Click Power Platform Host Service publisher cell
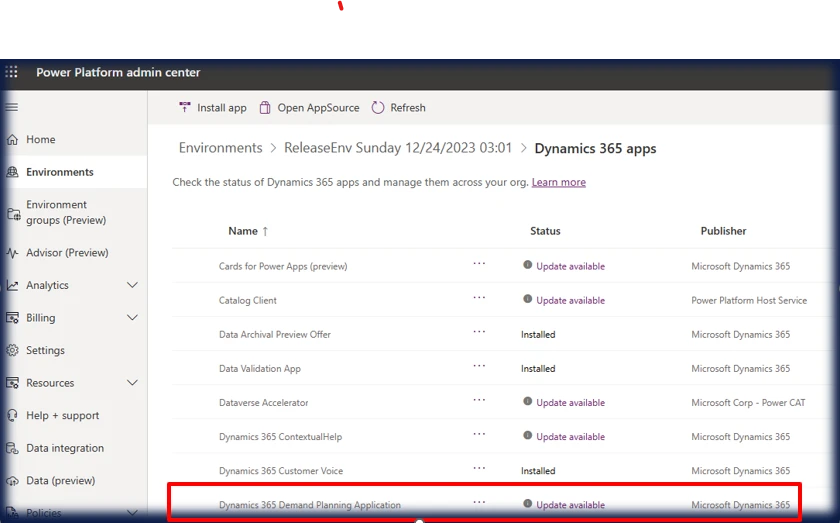Screen dimensions: 840x523 click(x=749, y=301)
